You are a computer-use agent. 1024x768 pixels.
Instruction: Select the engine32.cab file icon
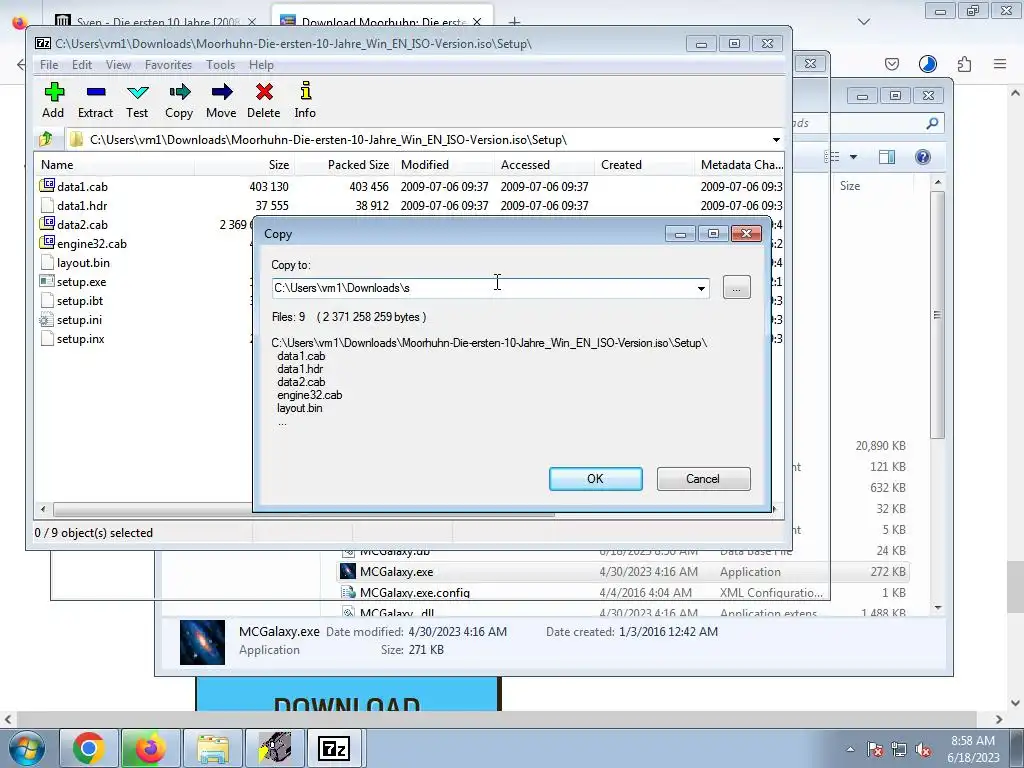pos(47,243)
